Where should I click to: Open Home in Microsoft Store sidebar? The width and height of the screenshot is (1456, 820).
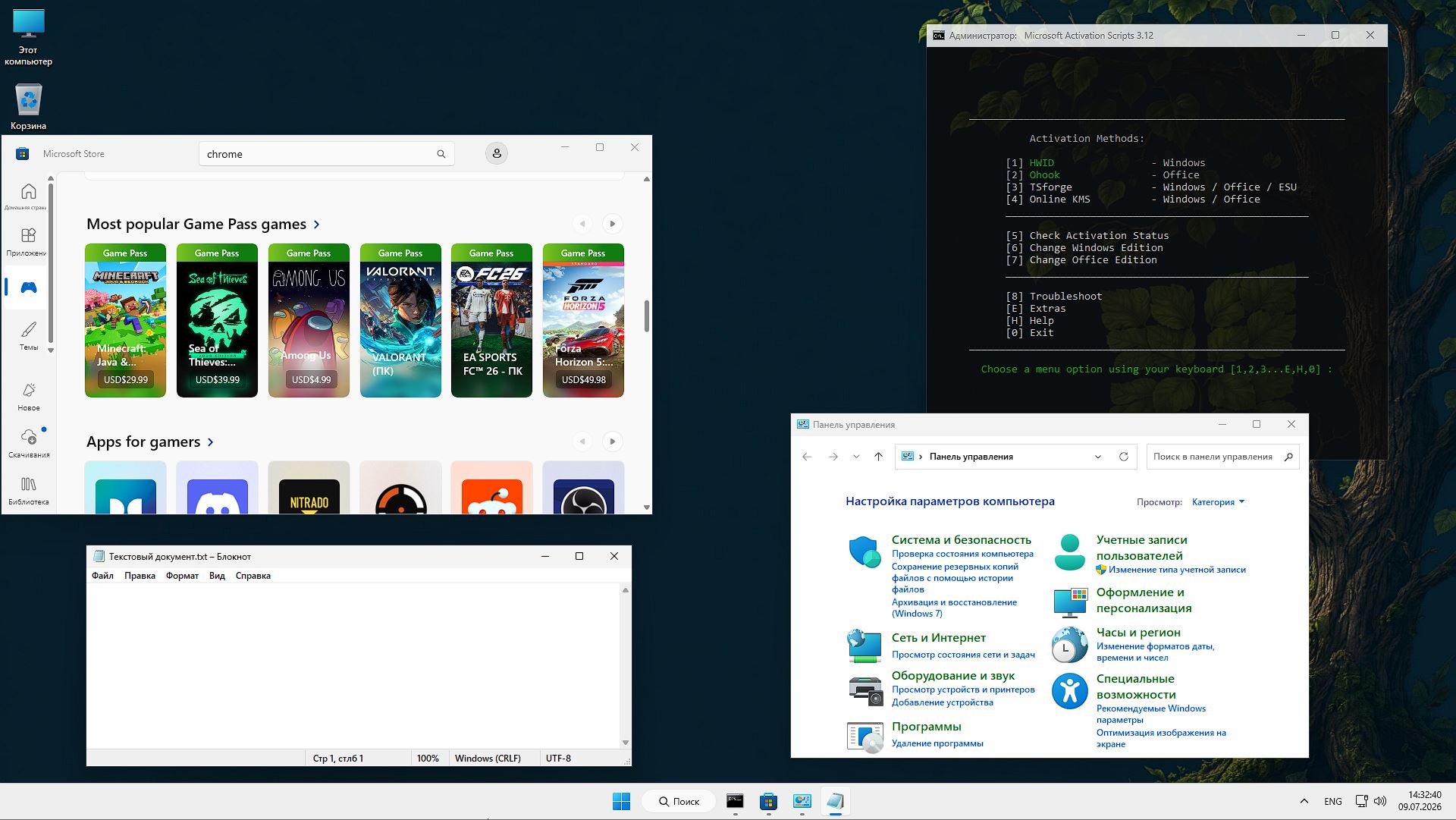click(28, 196)
